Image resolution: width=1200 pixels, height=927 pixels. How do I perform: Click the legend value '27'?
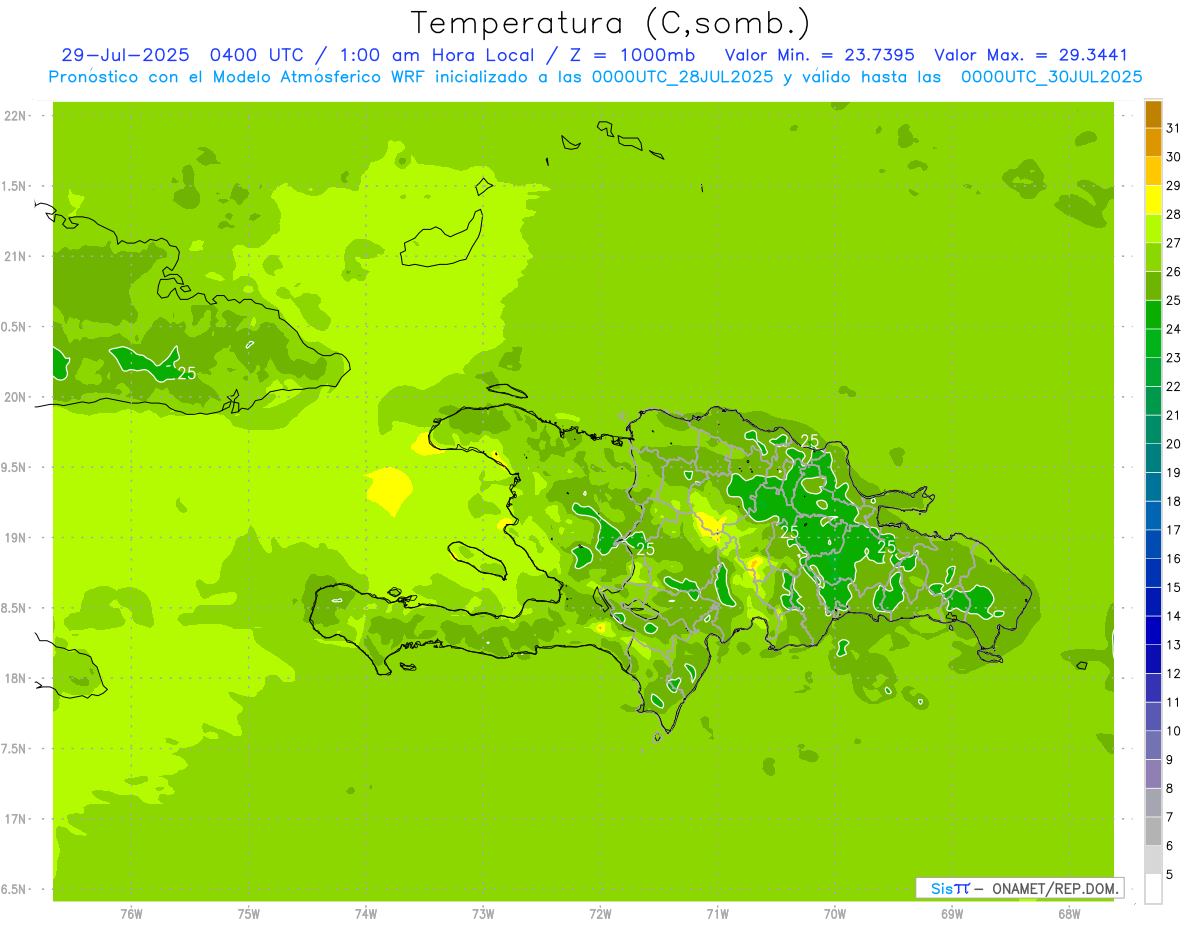pos(1173,243)
